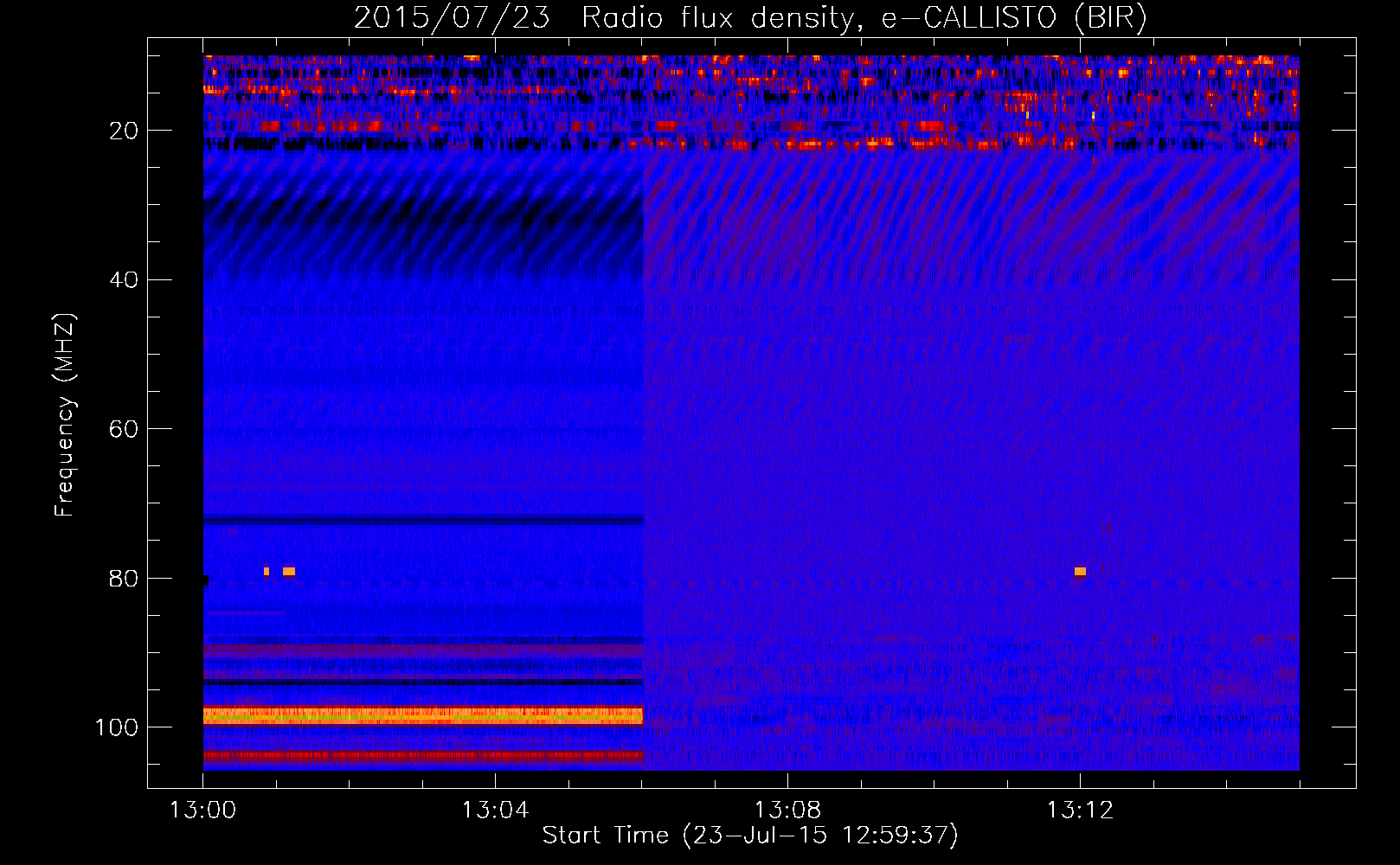Click the 13:08 time tick label
1400x865 pixels.
point(787,810)
